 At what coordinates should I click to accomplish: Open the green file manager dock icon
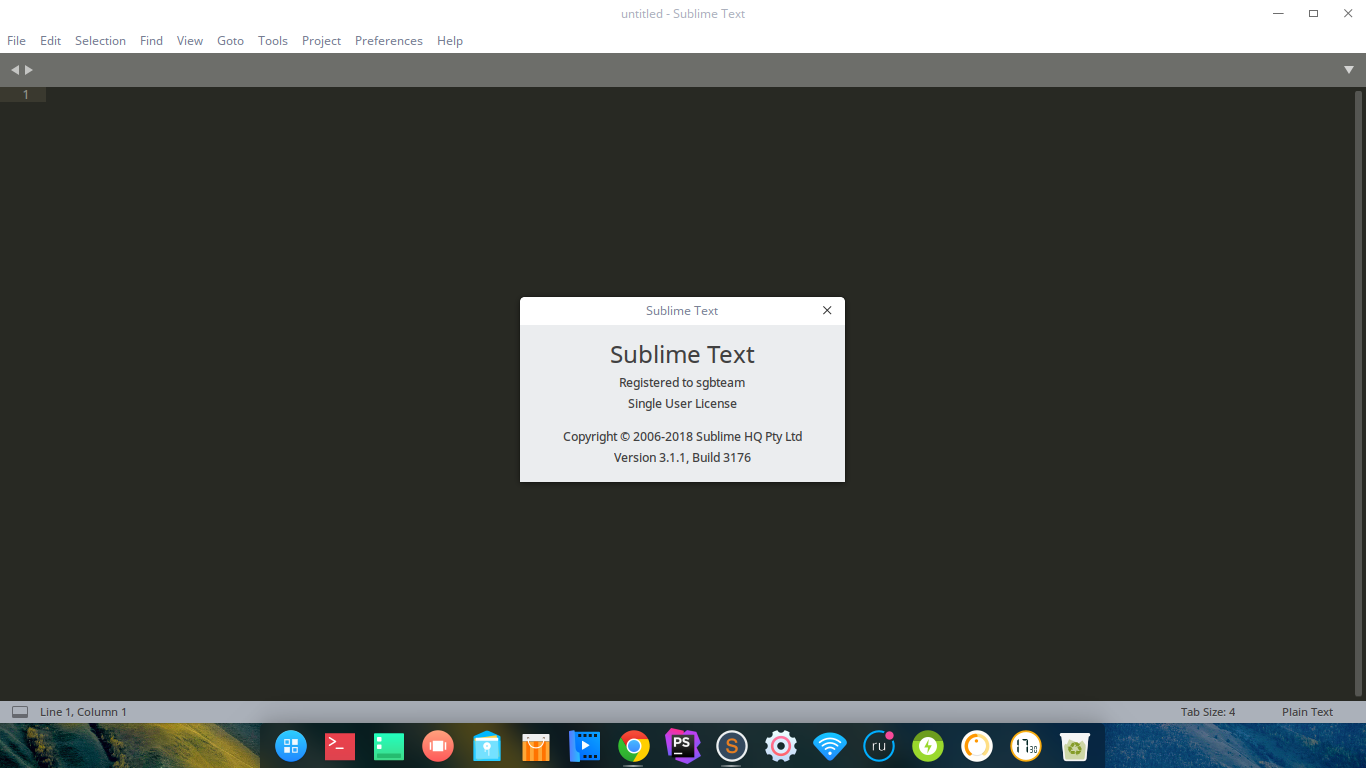389,746
